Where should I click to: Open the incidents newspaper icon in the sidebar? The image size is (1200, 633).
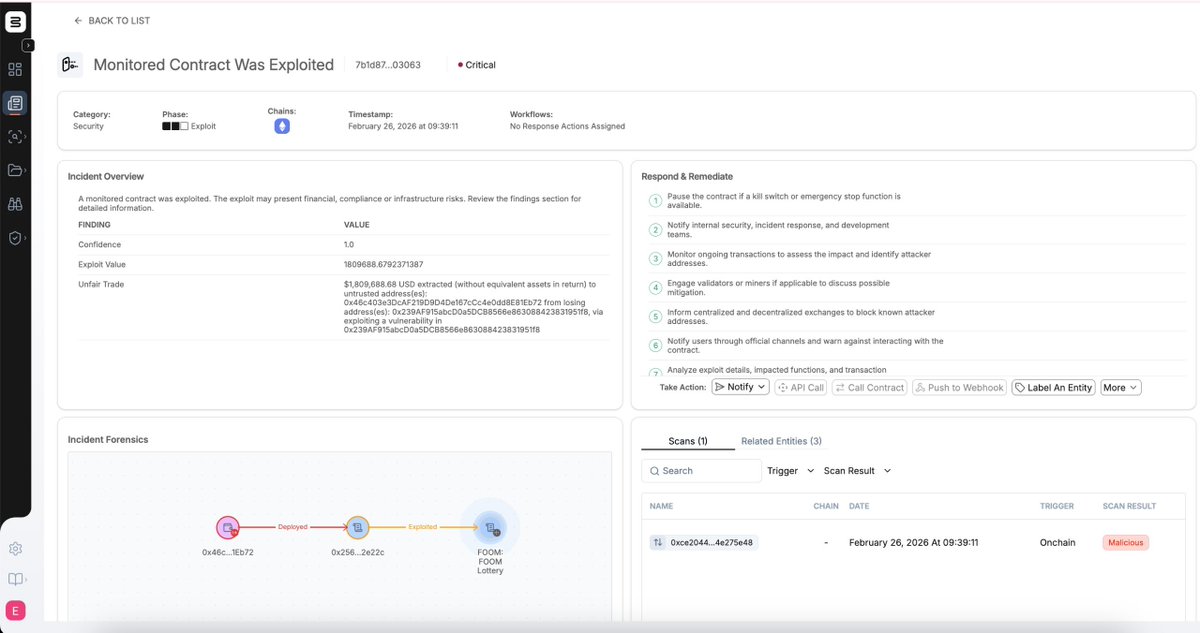[15, 102]
